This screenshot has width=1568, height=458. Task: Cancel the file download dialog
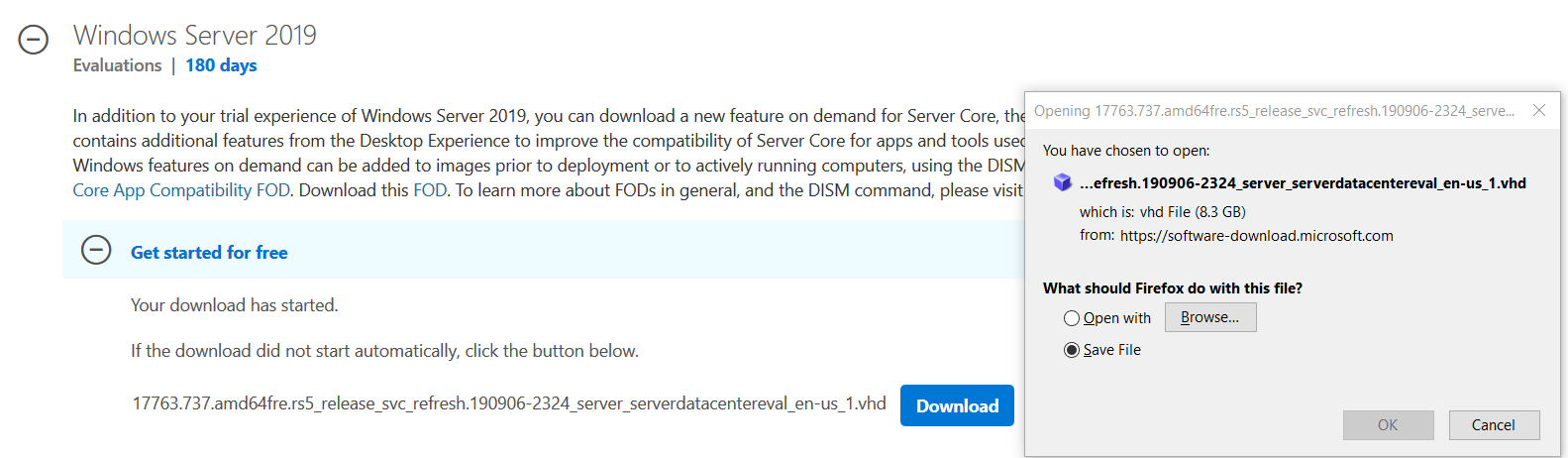[1493, 425]
